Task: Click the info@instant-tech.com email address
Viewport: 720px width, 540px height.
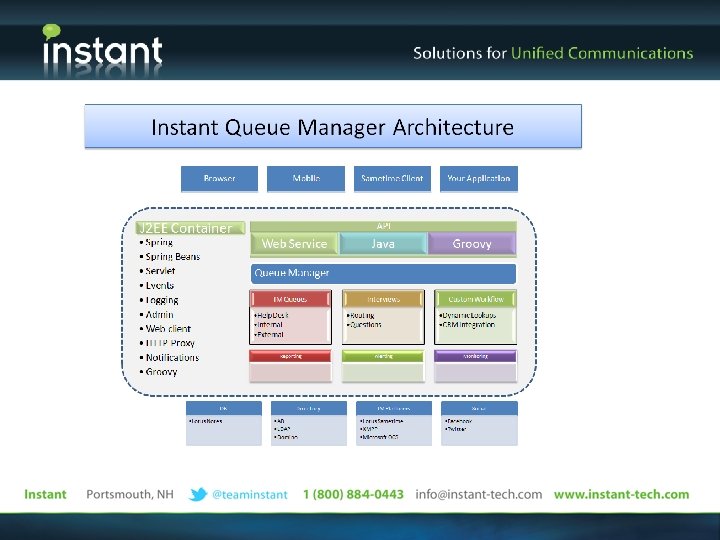Action: (x=478, y=495)
